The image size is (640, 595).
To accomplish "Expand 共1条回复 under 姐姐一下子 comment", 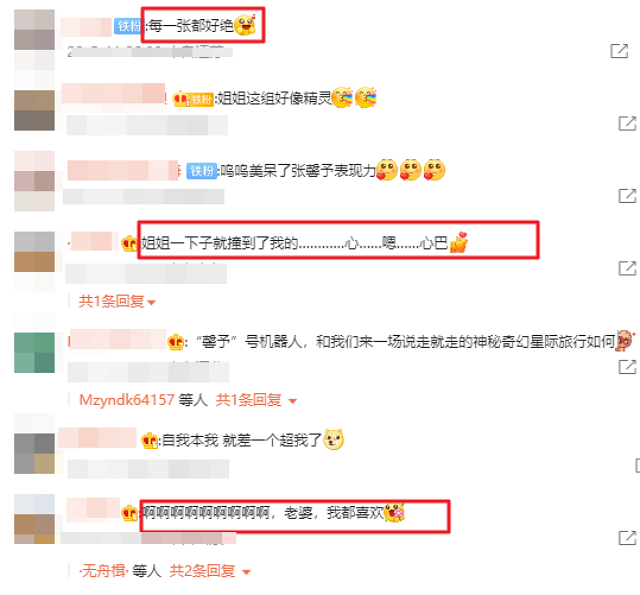I will (117, 302).
